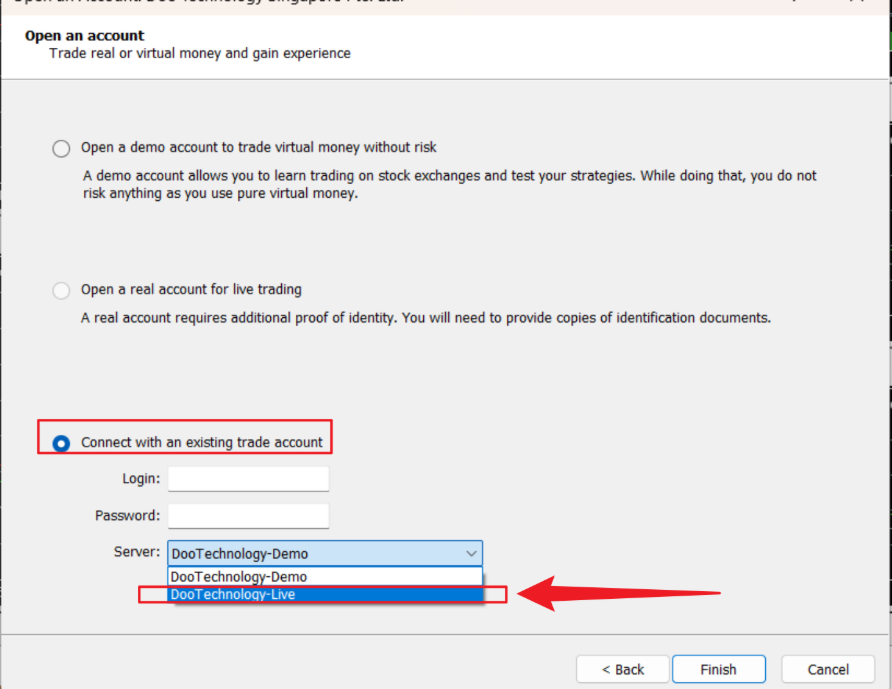Image resolution: width=892 pixels, height=689 pixels.
Task: Choose DooTechnology-Demo from the server list
Action: [325, 576]
